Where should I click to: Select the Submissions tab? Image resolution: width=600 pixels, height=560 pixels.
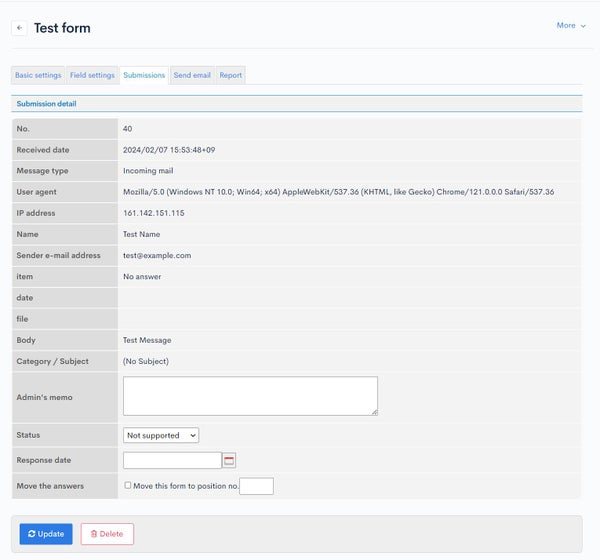[x=144, y=75]
